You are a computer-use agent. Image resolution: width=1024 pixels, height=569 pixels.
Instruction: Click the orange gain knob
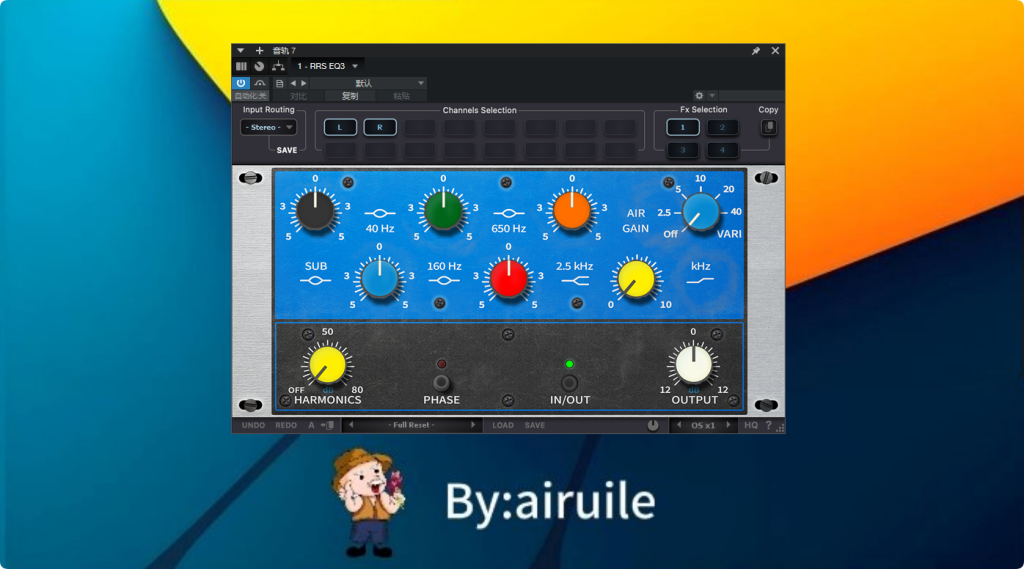(572, 210)
